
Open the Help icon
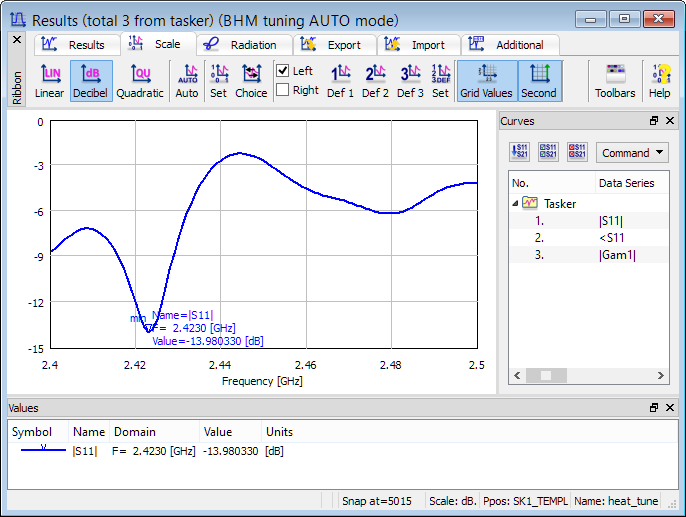click(660, 80)
